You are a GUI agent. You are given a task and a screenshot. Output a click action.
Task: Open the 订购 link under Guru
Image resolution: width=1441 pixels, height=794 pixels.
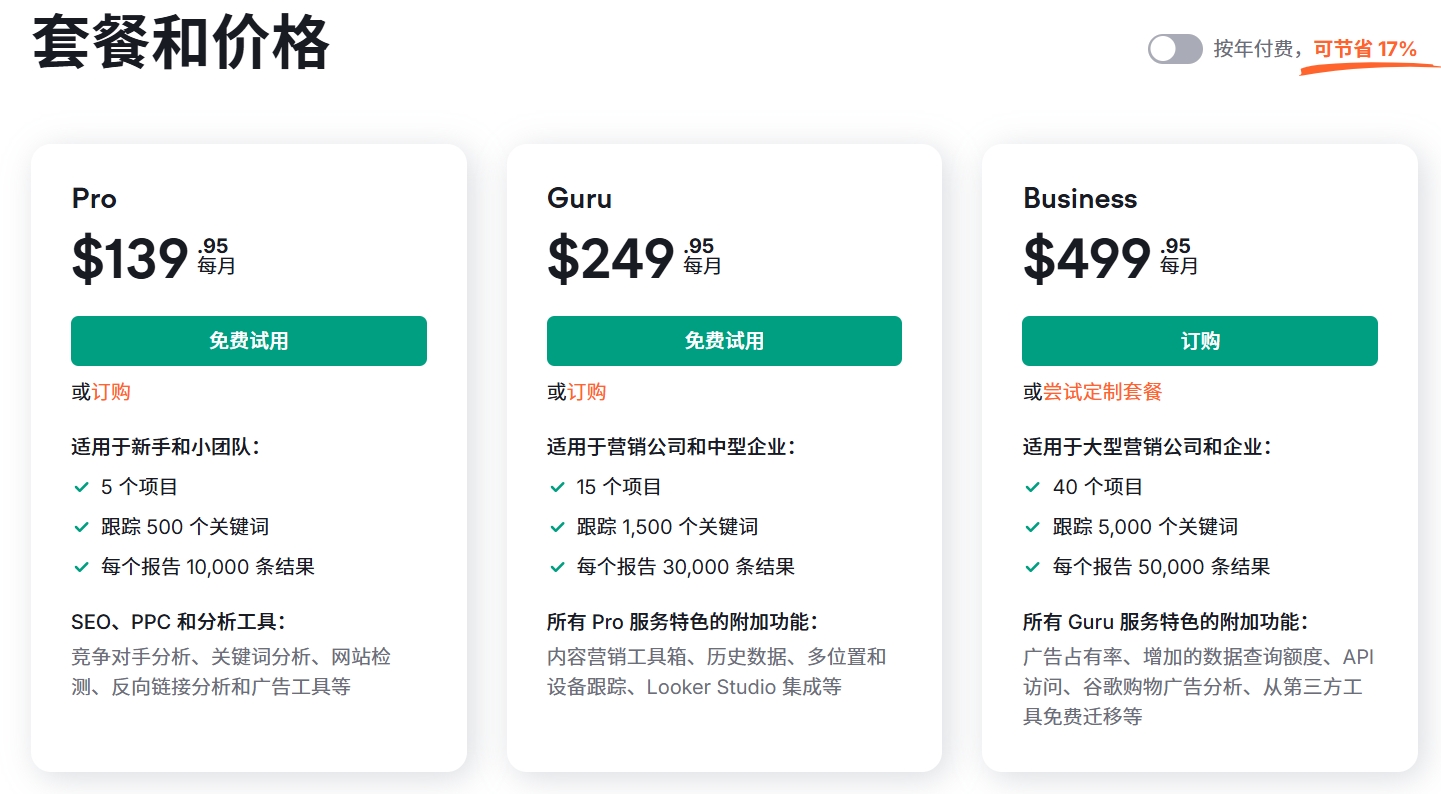(587, 392)
